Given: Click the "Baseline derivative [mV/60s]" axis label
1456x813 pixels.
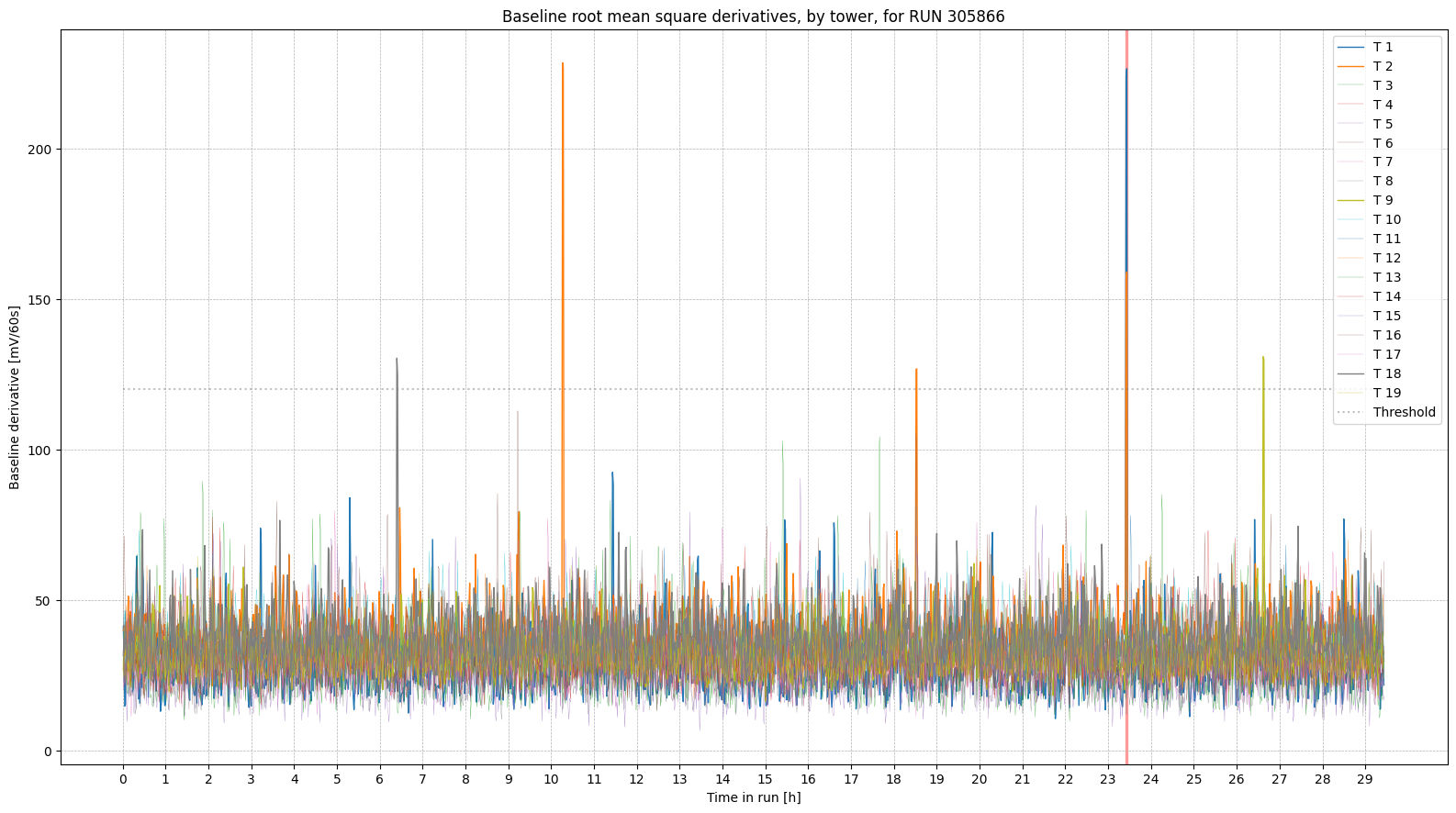Looking at the screenshot, I should (15, 397).
